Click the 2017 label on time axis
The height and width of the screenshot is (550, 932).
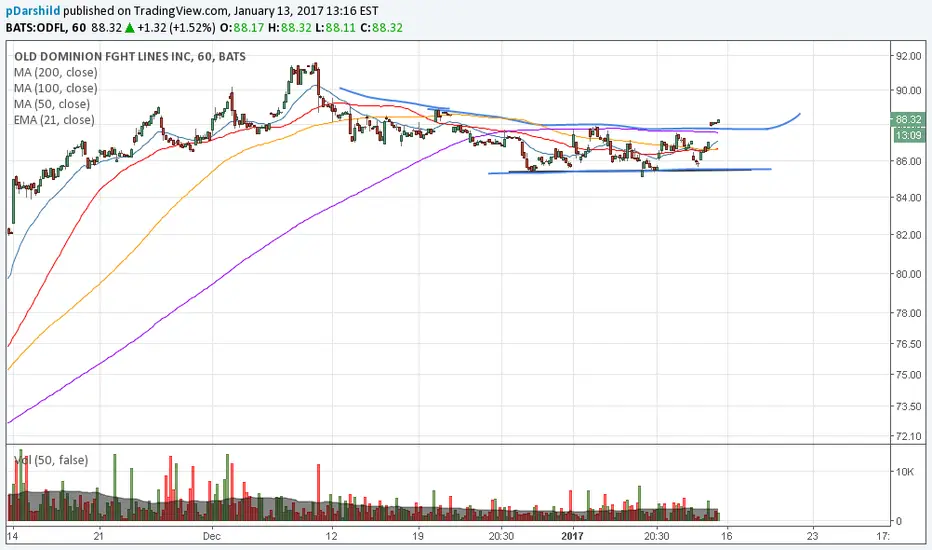click(x=572, y=536)
